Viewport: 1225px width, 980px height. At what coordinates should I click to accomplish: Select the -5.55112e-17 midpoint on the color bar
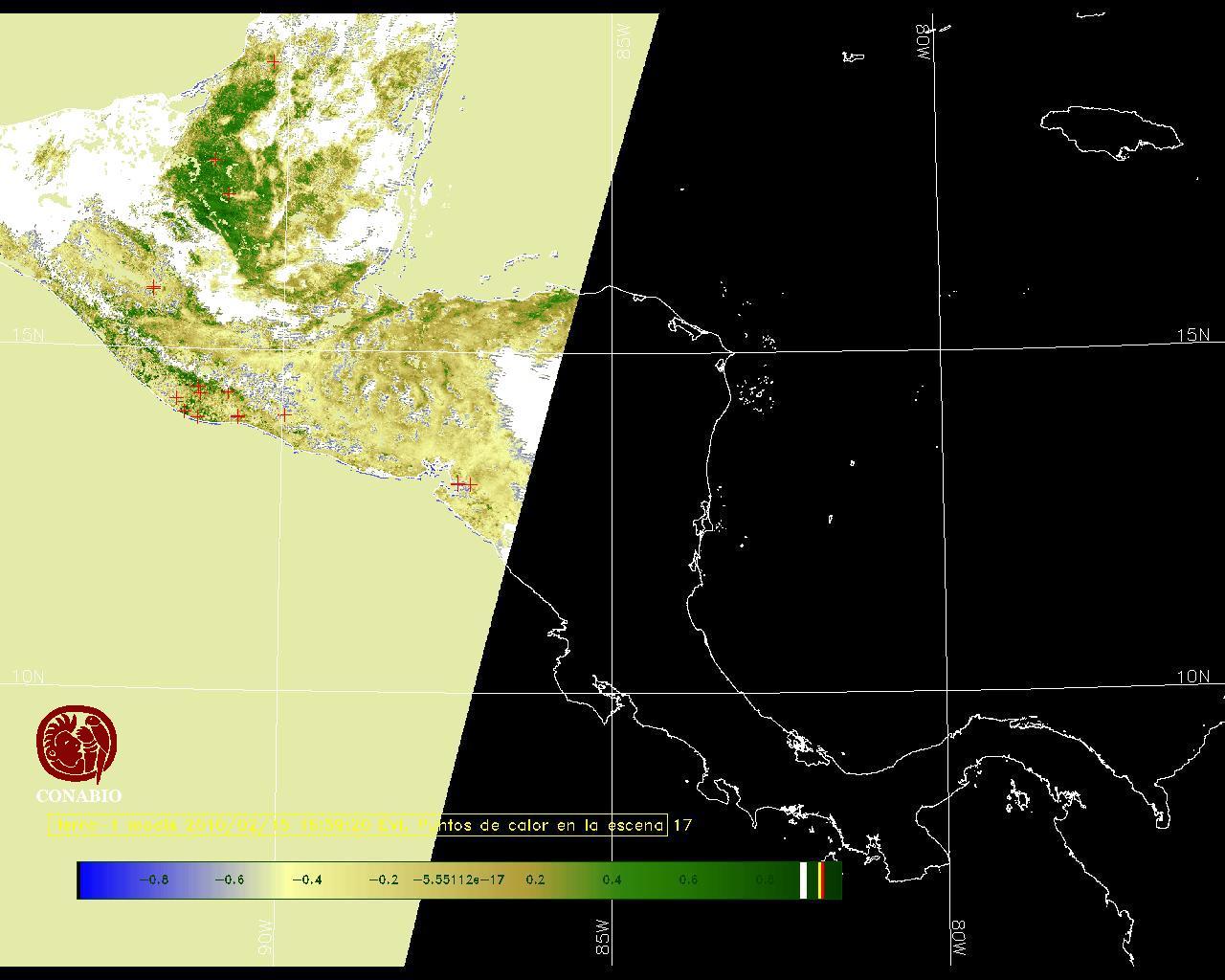458,880
